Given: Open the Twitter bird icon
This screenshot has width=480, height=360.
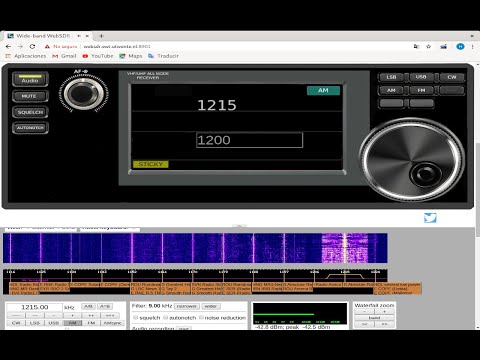Looking at the screenshot, I should pos(430,218).
